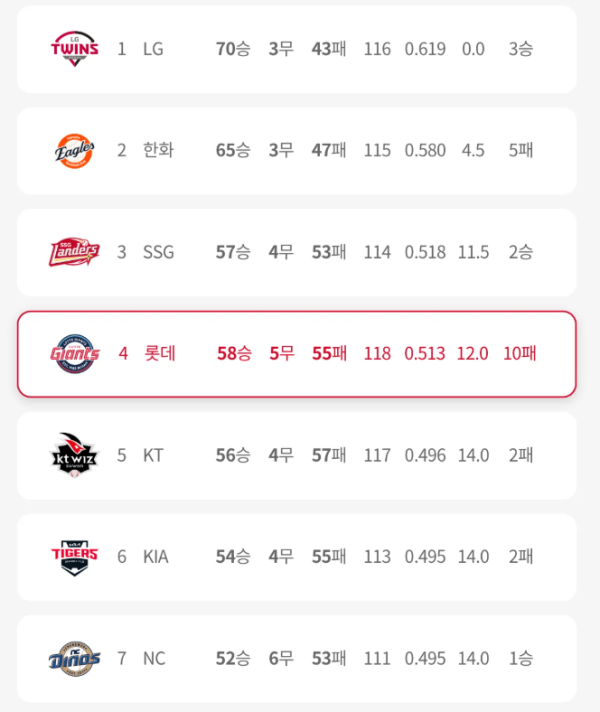Viewport: 600px width, 712px height.
Task: Open the LG team name link
Action: click(153, 49)
